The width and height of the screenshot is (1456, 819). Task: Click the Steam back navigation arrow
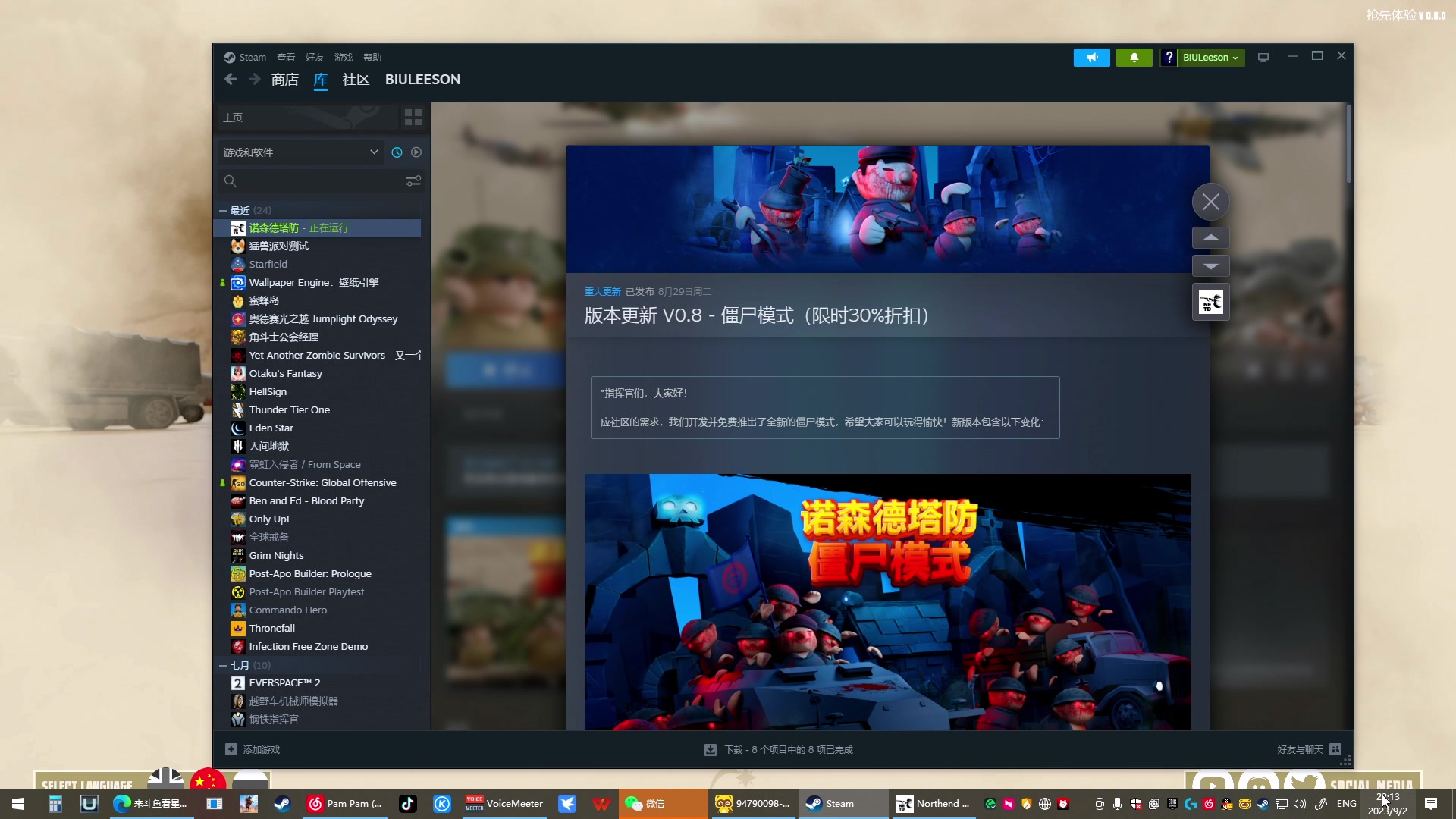231,79
